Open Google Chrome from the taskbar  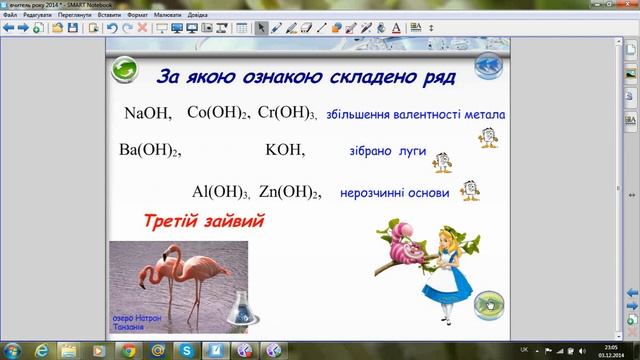pos(129,351)
